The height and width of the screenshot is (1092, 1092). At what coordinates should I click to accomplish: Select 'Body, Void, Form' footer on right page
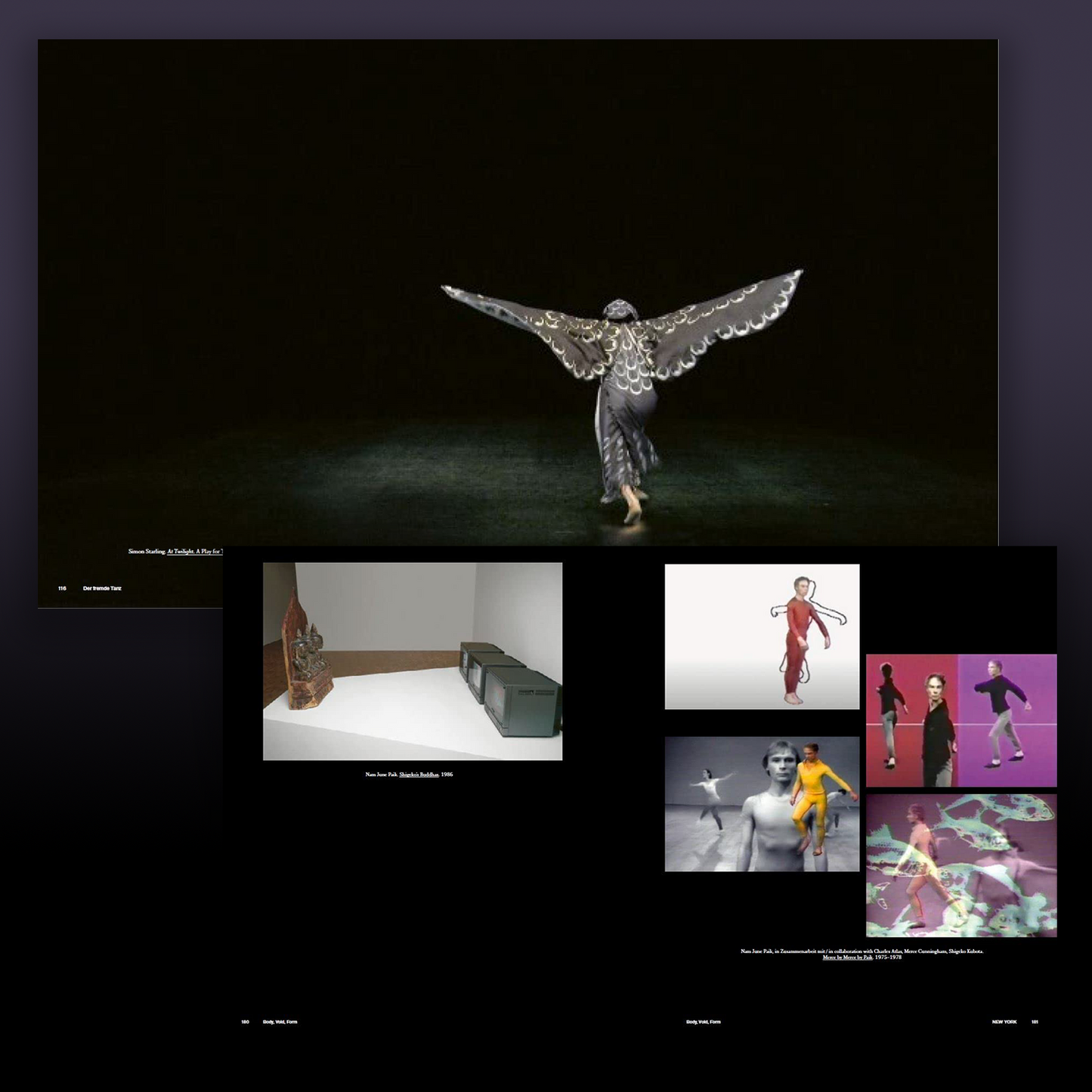(x=704, y=1022)
